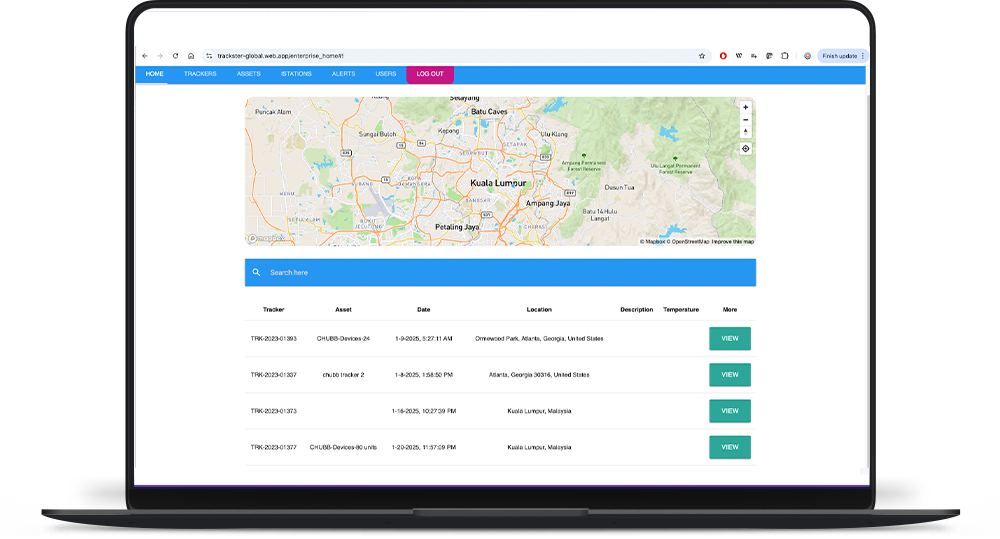Click the Description column header

click(x=636, y=309)
